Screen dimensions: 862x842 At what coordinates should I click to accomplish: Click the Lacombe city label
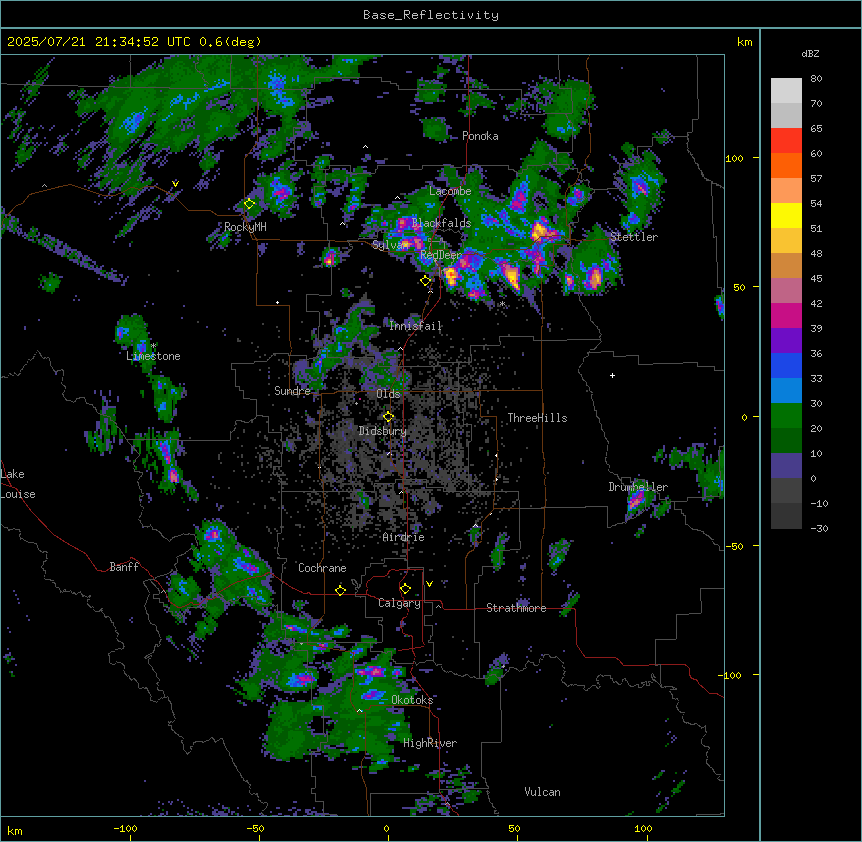(450, 191)
